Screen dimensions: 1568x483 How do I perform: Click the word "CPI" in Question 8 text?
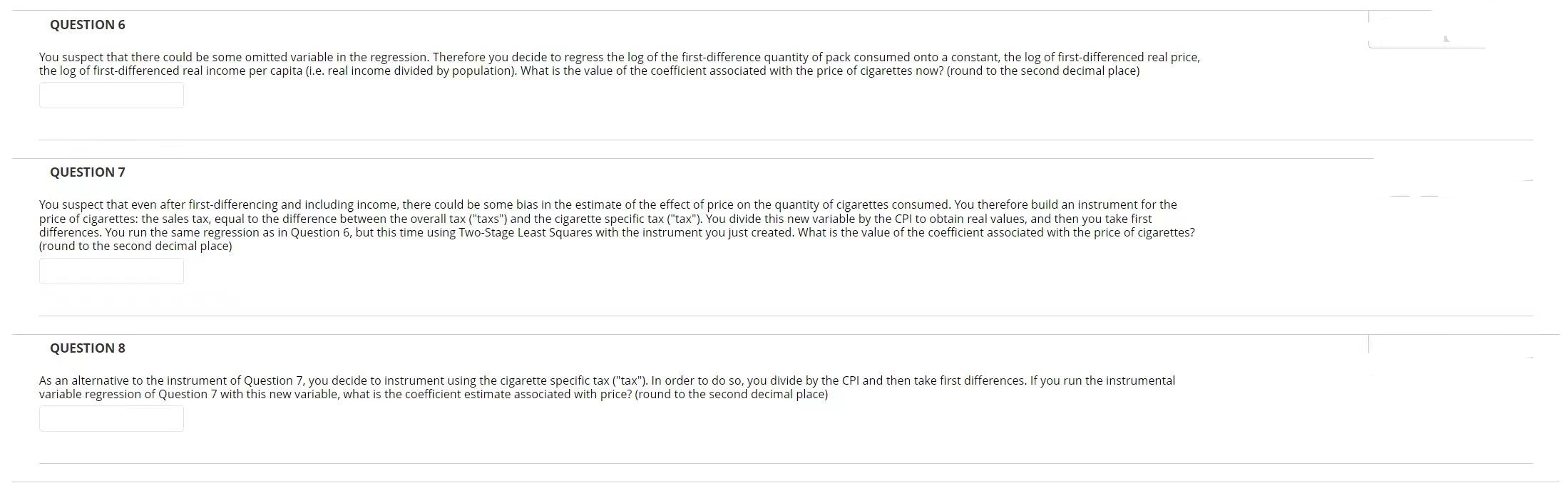pyautogui.click(x=852, y=380)
